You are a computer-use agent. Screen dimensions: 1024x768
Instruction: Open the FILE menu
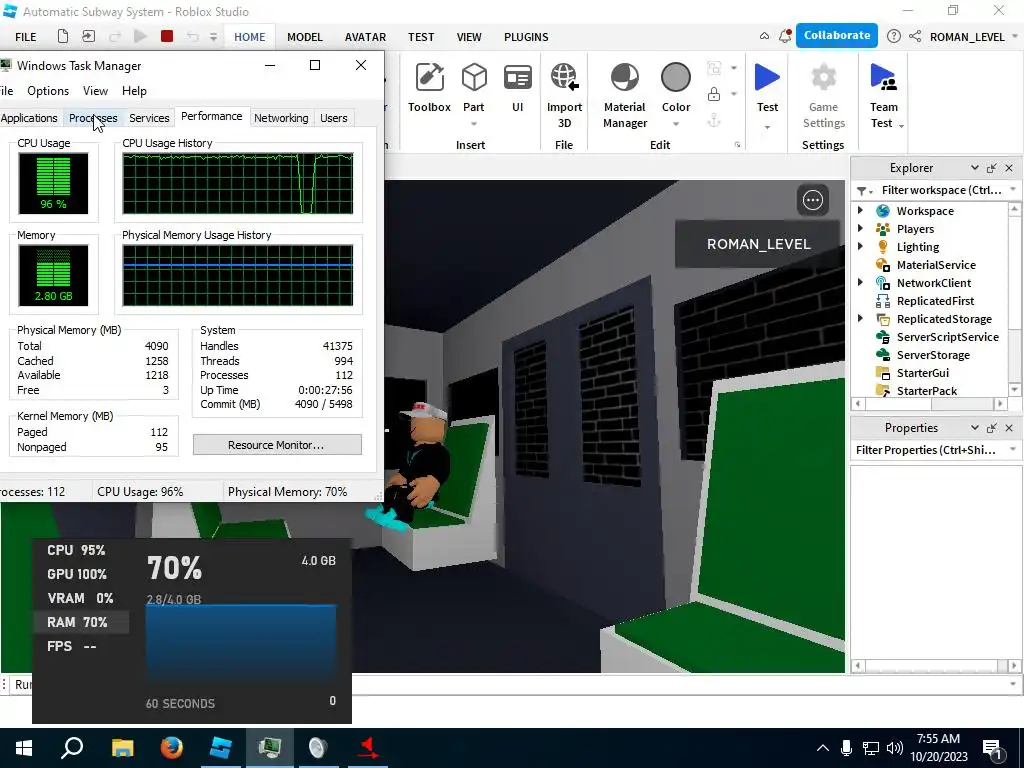click(x=25, y=37)
